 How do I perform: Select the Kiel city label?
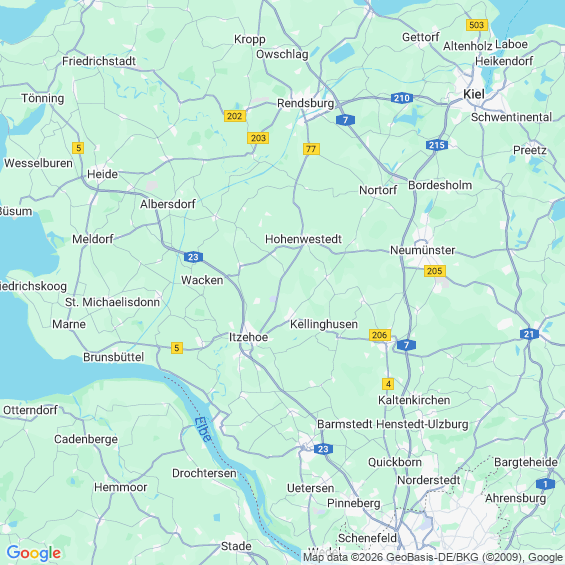[x=473, y=94]
